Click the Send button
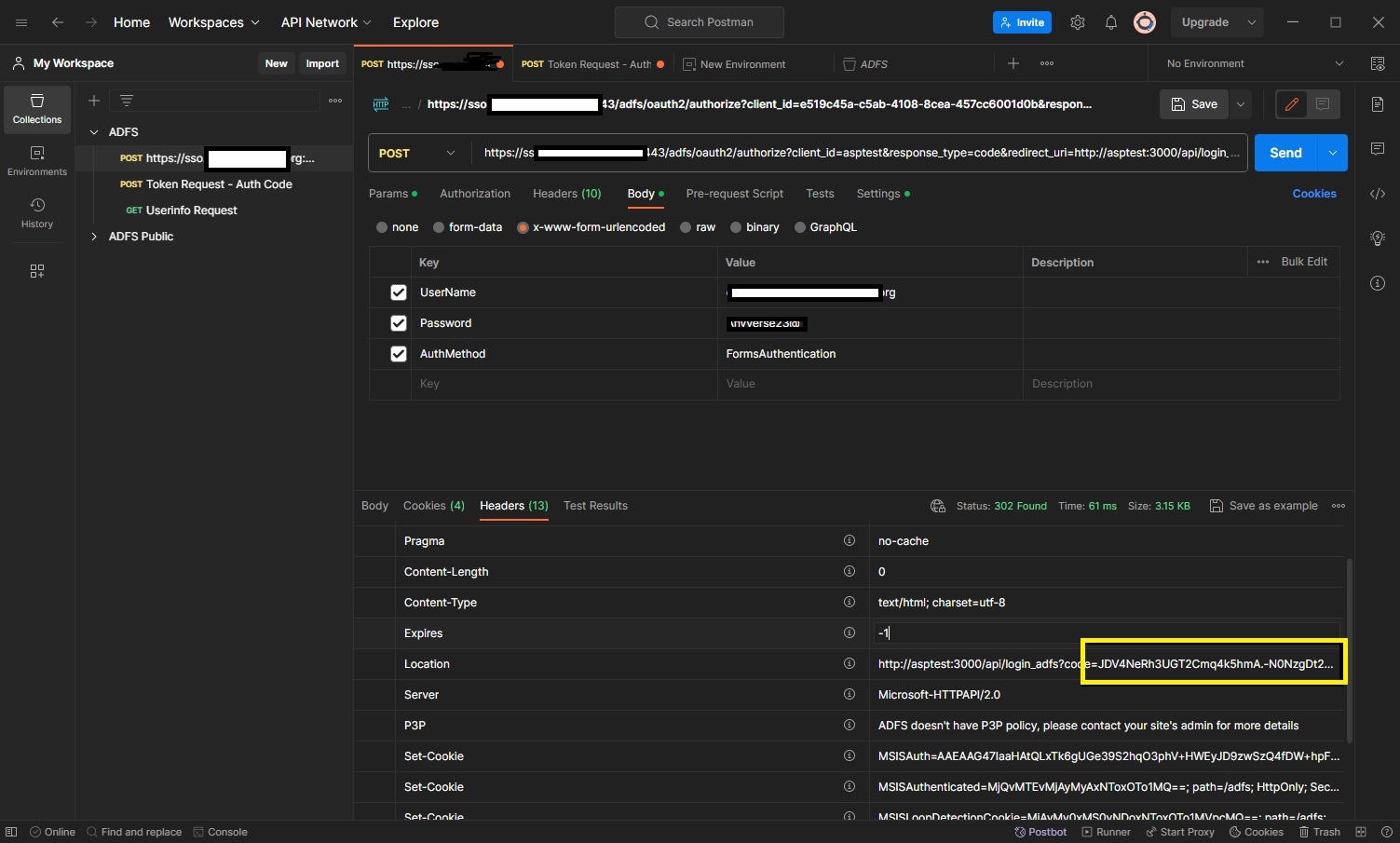Screen dimensions: 1400x843 click(x=1286, y=153)
